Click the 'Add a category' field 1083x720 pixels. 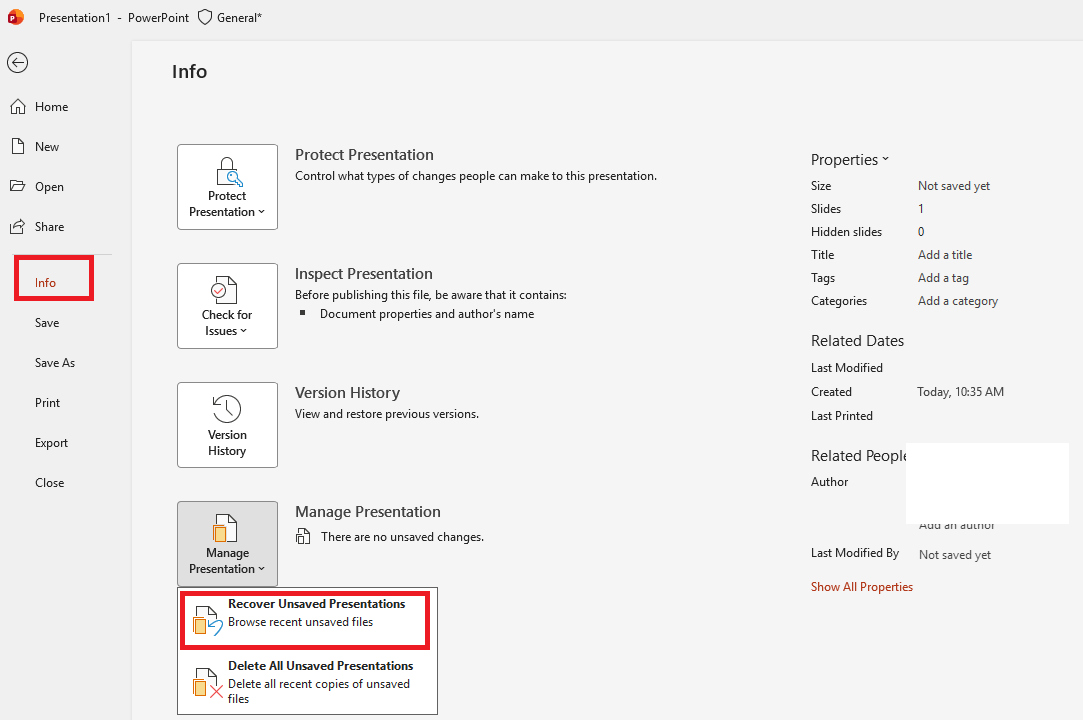click(x=958, y=301)
